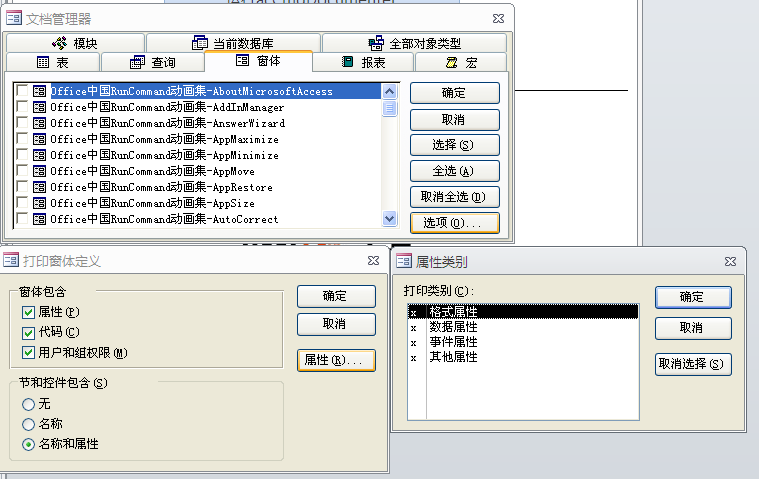Switch to 宏 tab
This screenshot has width=759, height=479.
(x=461, y=62)
